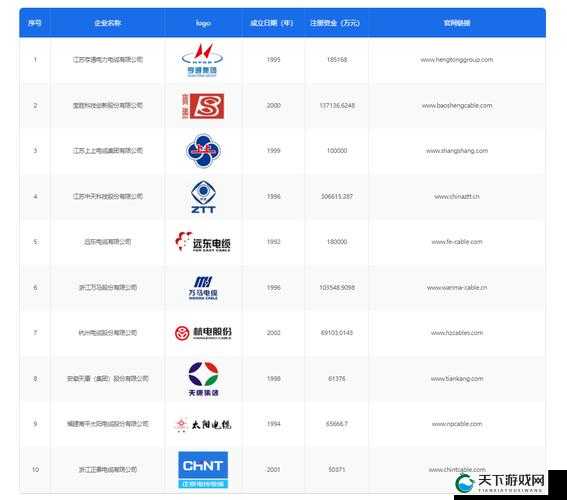The image size is (567, 500).
Task: Click serial number 10 in the last row
Action: 35,470
